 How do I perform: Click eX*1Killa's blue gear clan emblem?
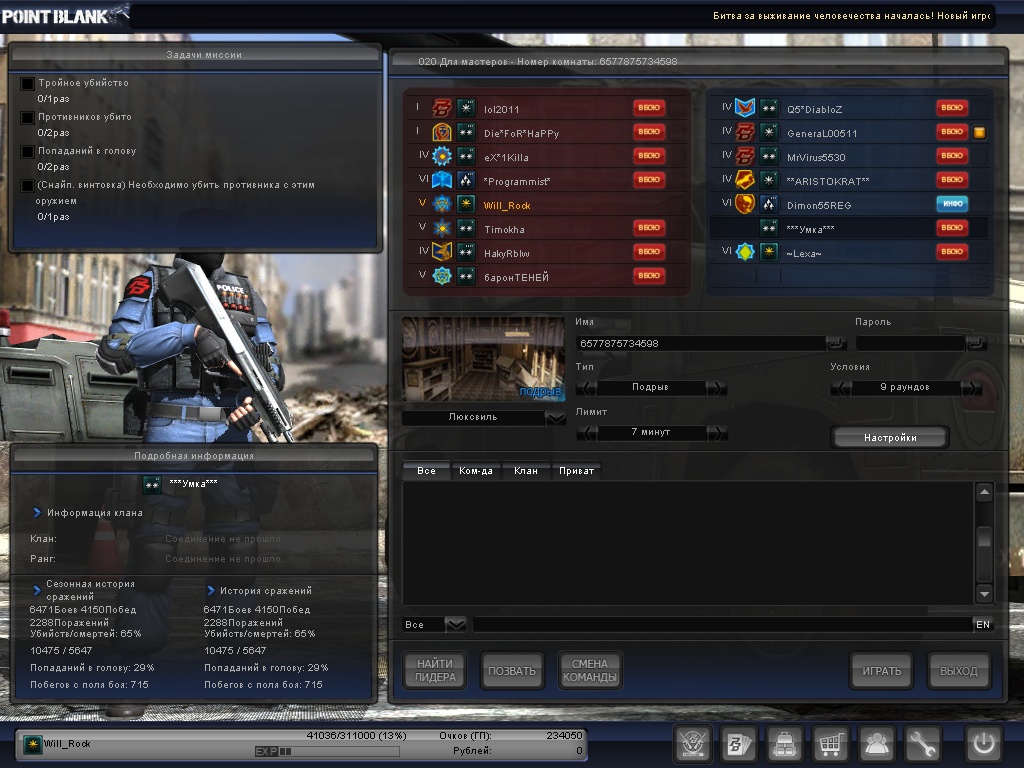(x=442, y=156)
